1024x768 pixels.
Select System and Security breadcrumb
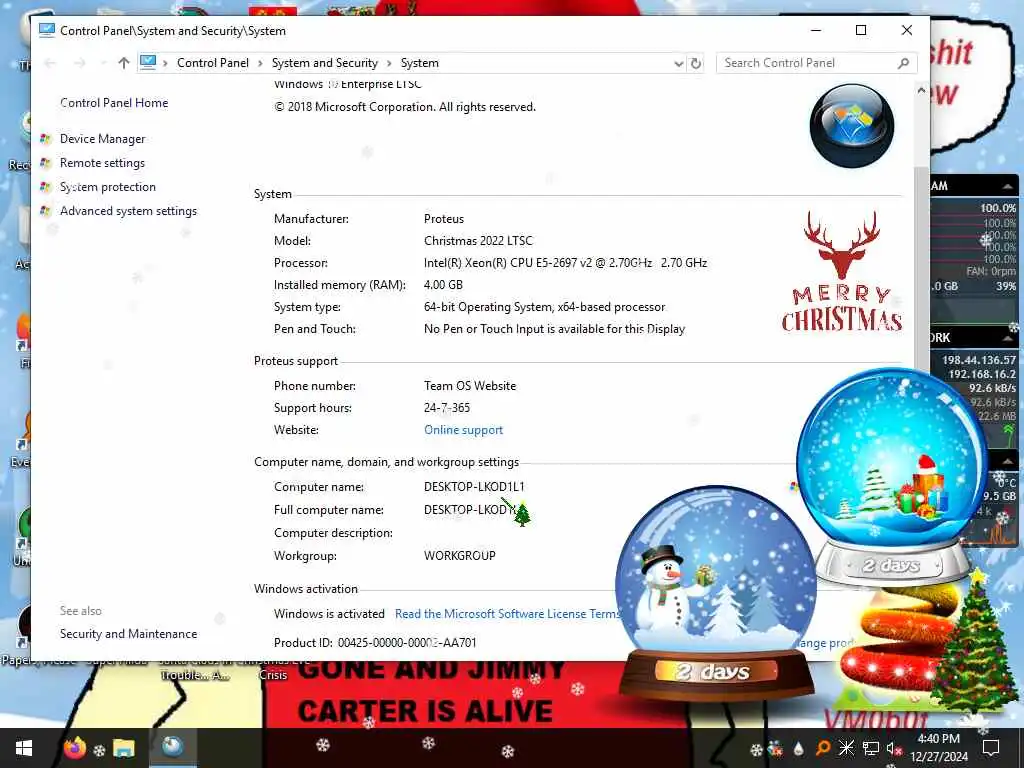[325, 63]
